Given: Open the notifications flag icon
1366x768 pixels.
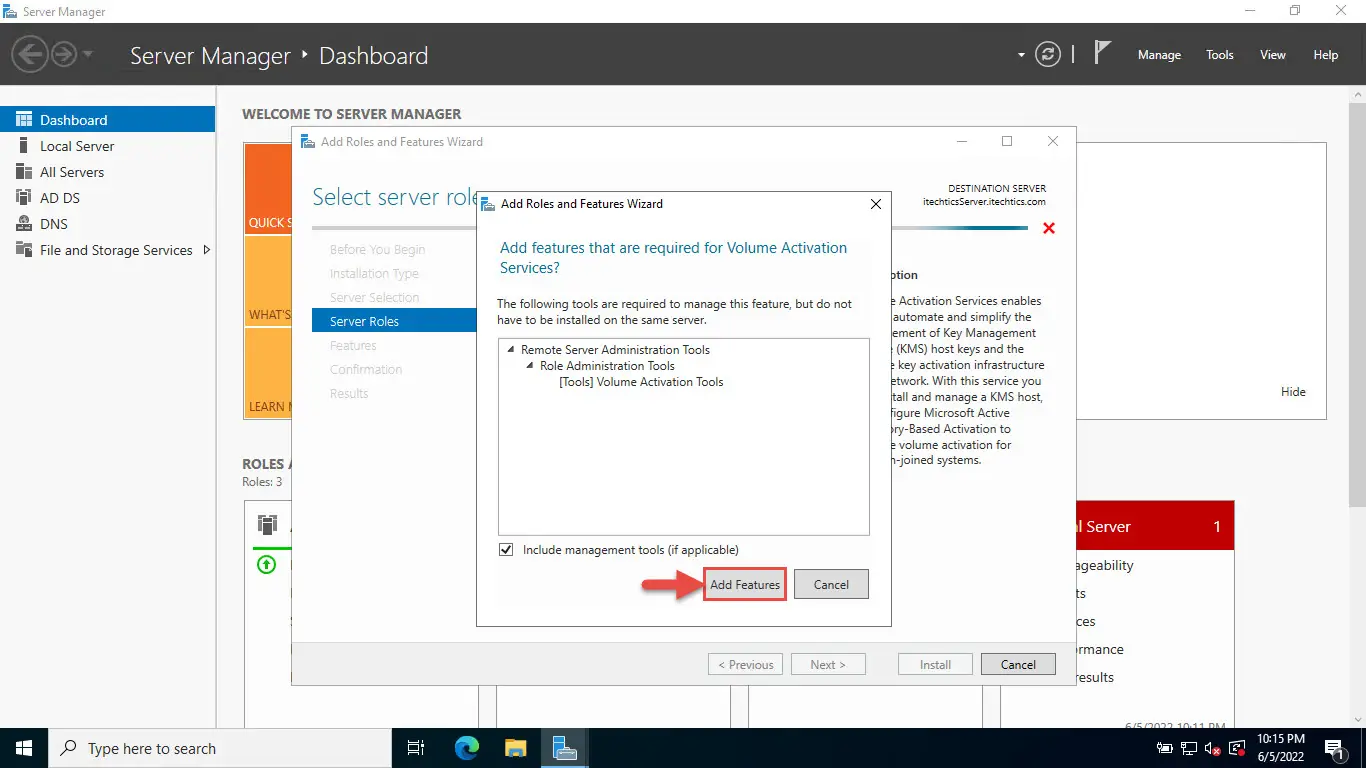Looking at the screenshot, I should (1102, 54).
